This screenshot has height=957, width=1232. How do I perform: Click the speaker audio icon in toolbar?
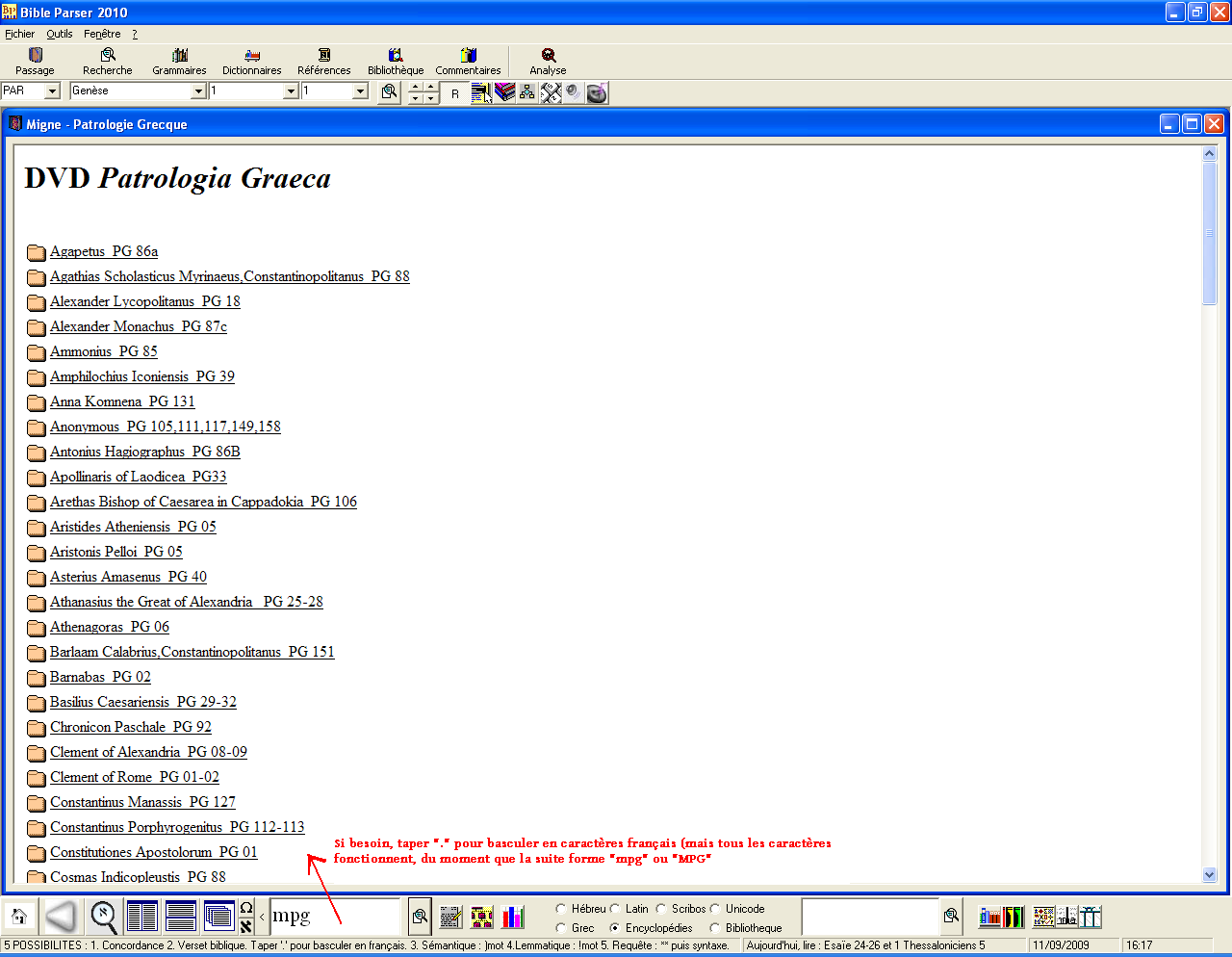pyautogui.click(x=574, y=92)
